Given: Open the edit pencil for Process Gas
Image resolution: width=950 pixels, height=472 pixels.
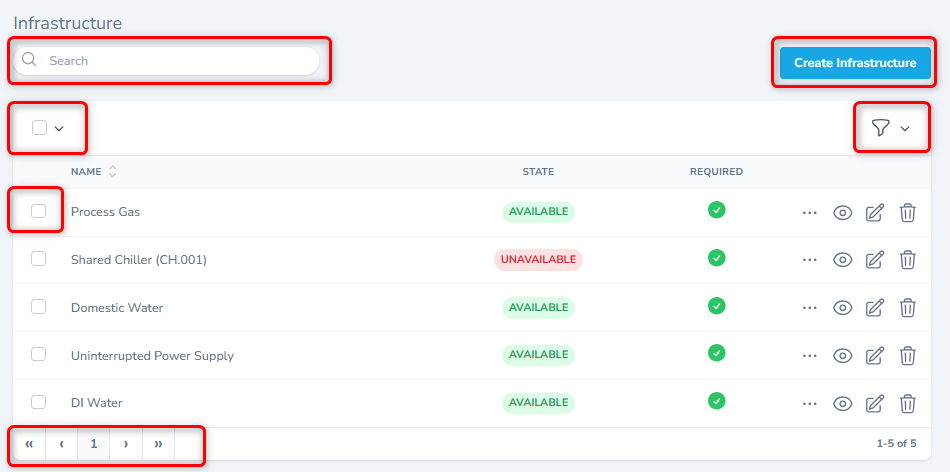Looking at the screenshot, I should (x=875, y=212).
